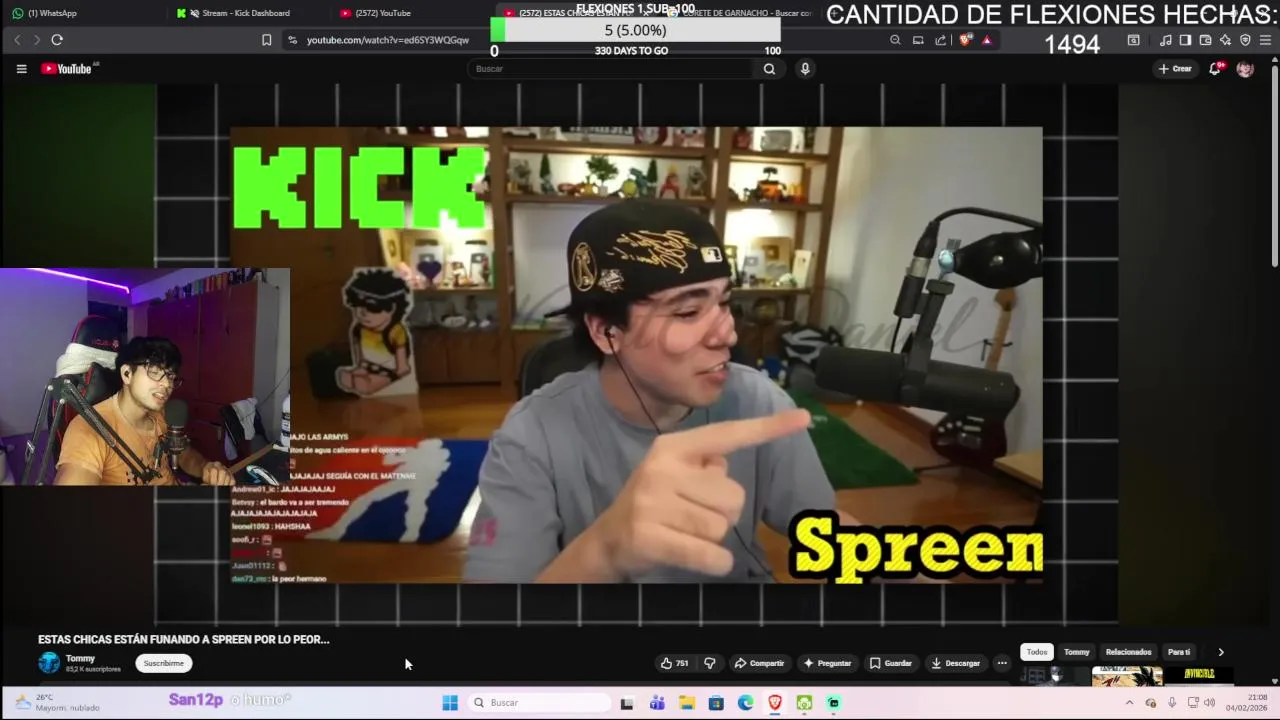Open the Microsoft Store taskbar icon
The width and height of the screenshot is (1280, 720).
tap(716, 703)
